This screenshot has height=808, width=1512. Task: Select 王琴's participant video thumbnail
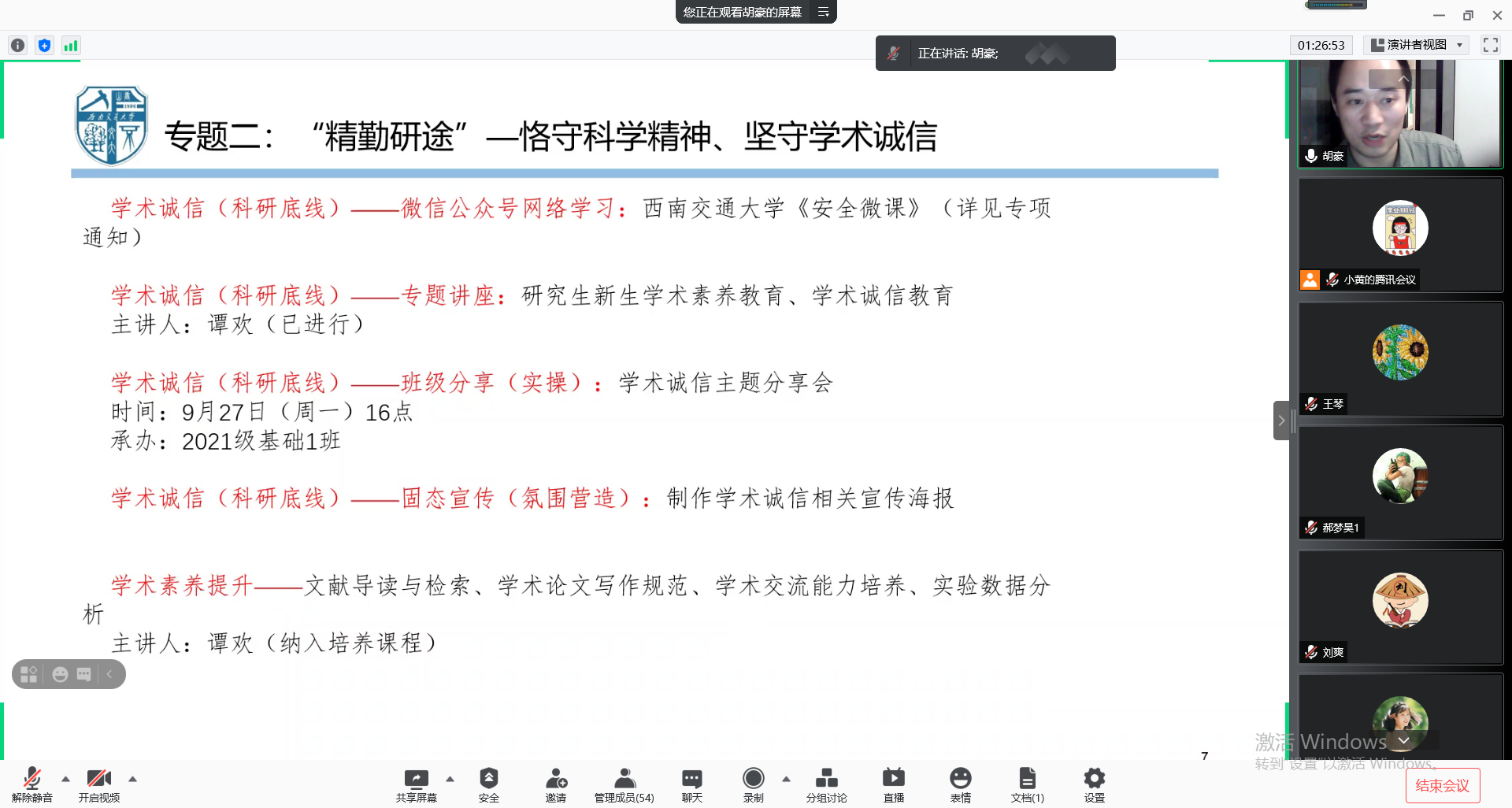point(1400,359)
